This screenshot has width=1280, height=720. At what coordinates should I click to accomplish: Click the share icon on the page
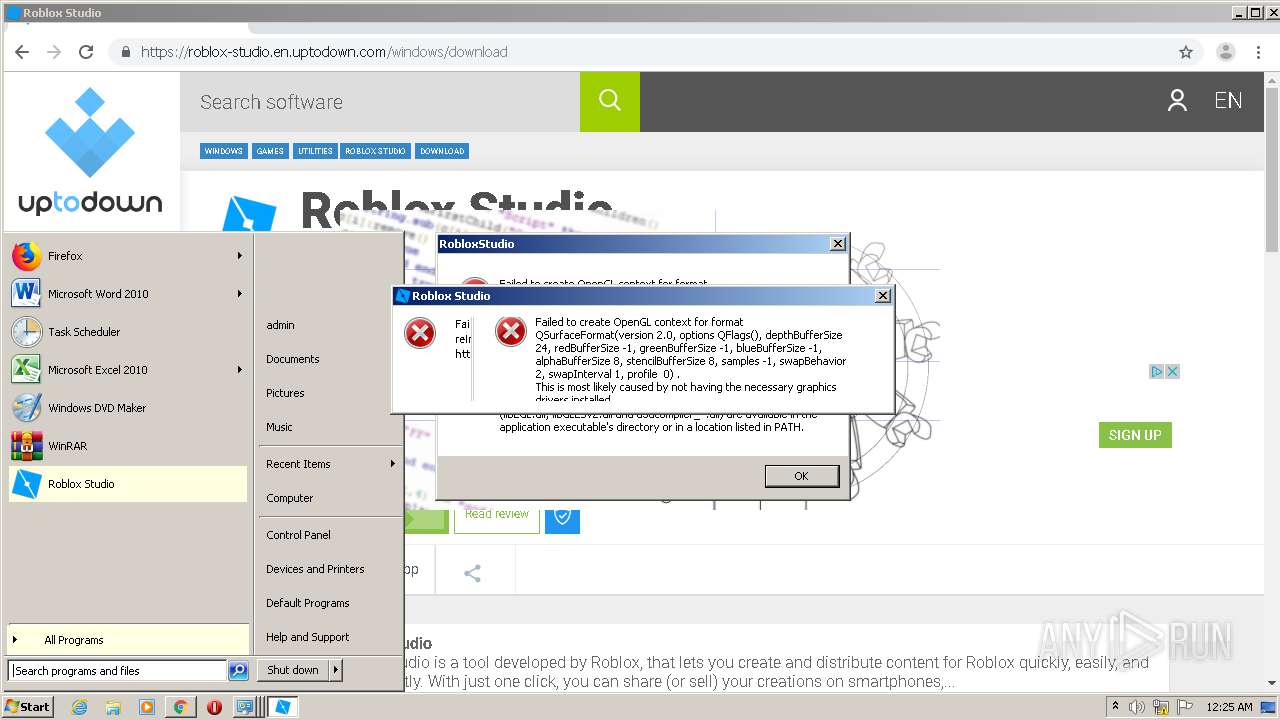(x=473, y=573)
